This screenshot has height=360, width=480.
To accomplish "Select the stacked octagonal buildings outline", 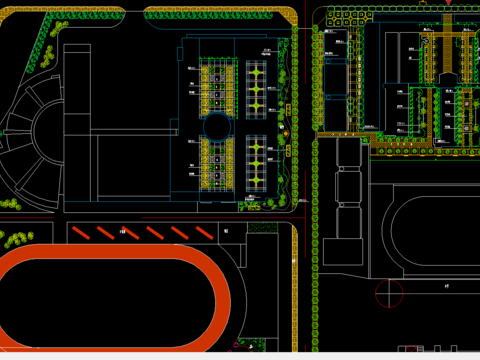I will 348,188.
